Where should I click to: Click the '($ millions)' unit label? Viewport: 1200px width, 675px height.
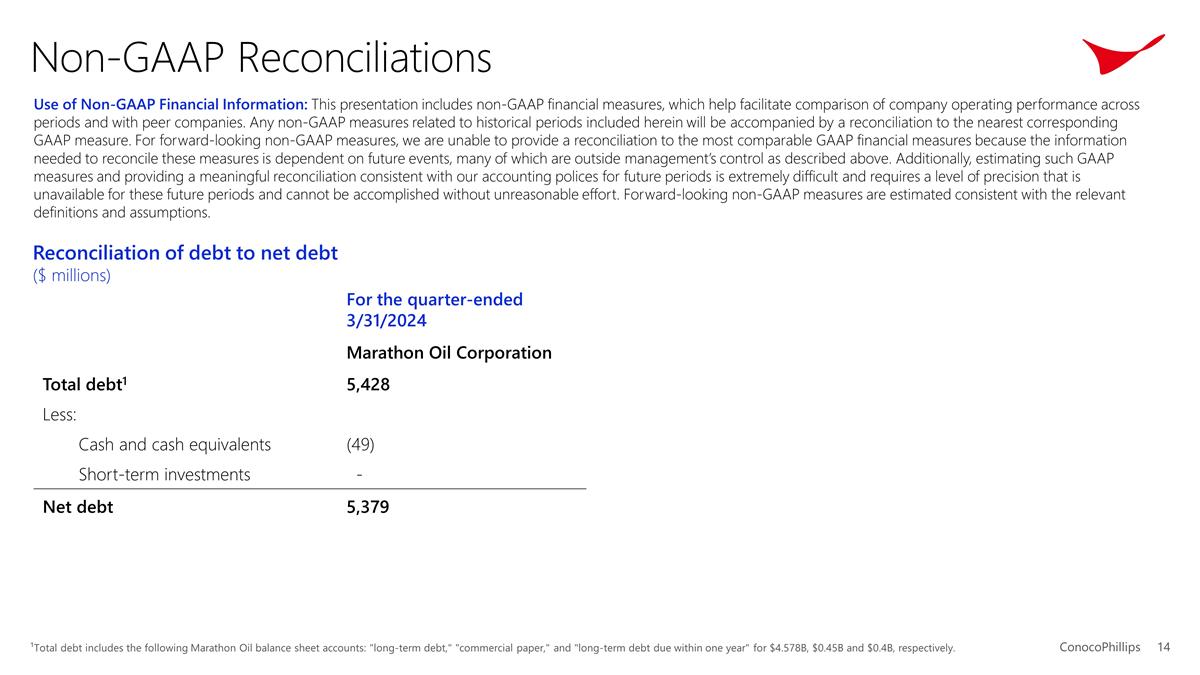coord(71,275)
